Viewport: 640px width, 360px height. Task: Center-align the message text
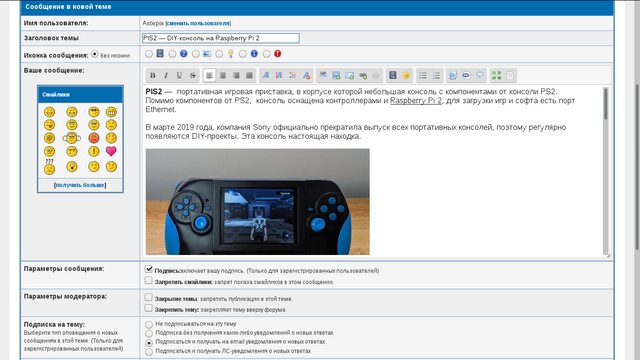[x=222, y=76]
